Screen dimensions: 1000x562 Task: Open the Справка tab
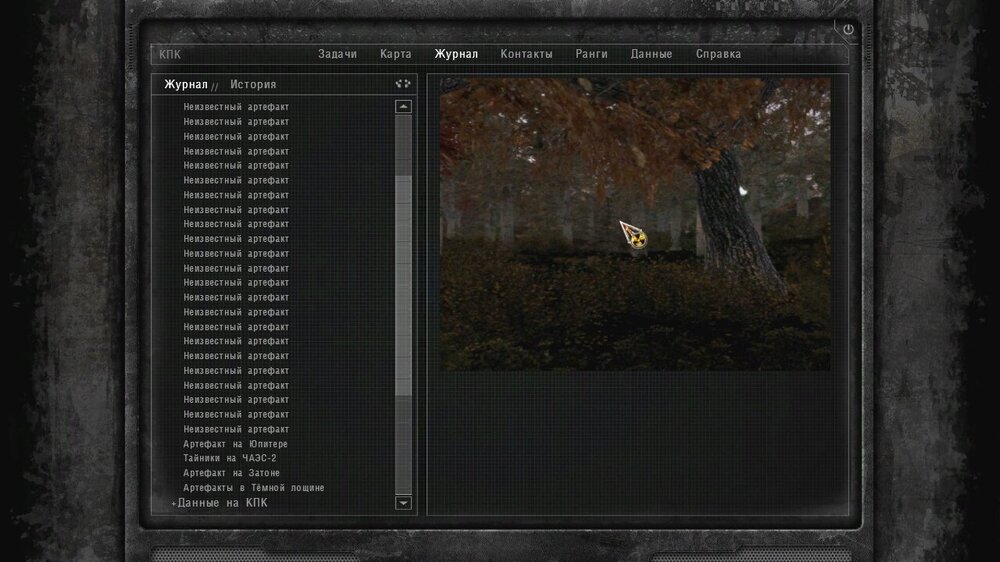718,54
